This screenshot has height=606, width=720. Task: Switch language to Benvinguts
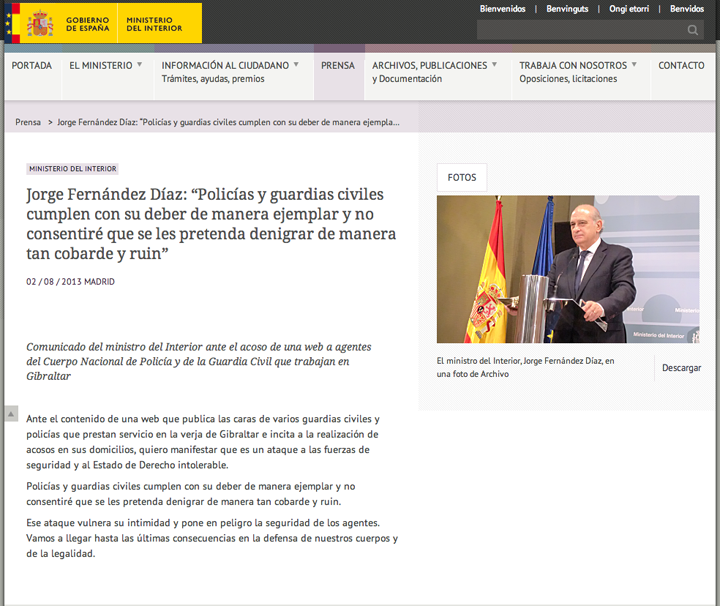pos(567,9)
